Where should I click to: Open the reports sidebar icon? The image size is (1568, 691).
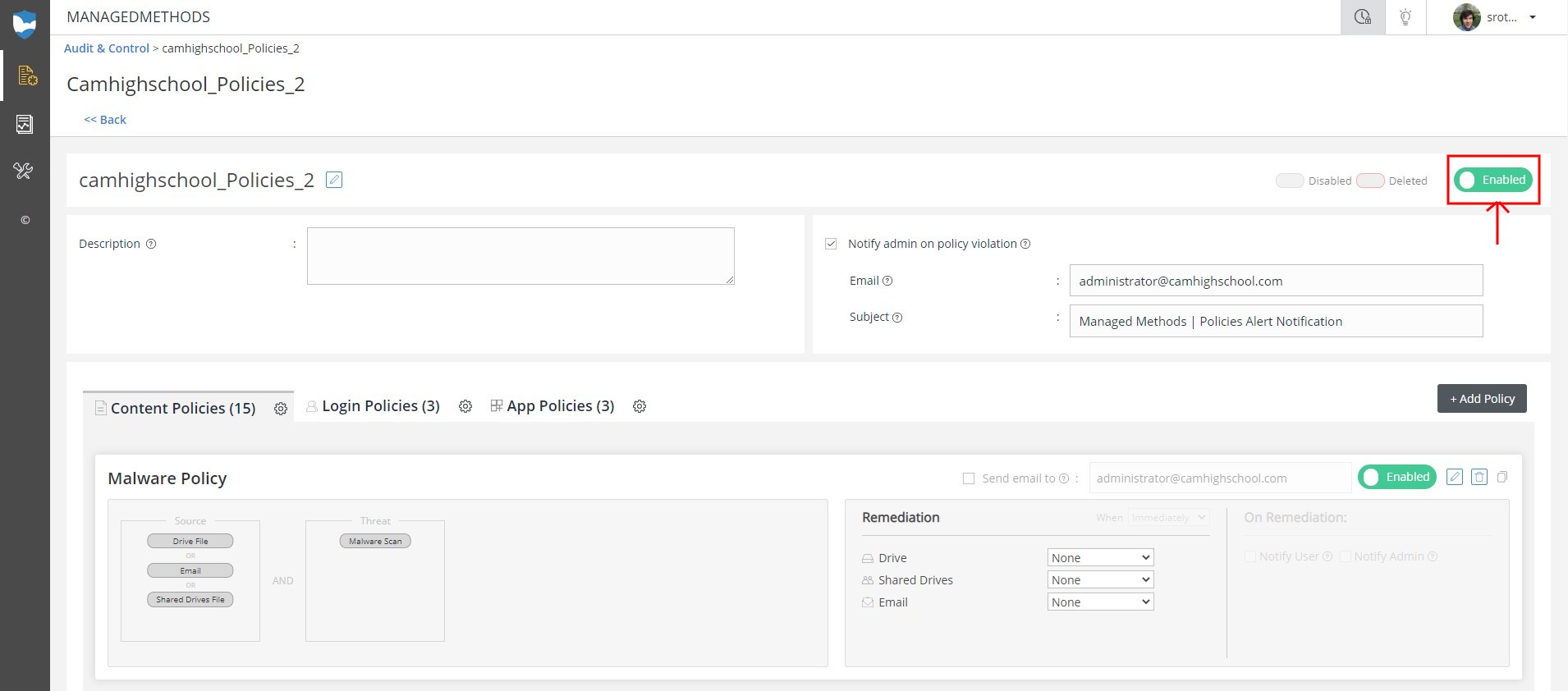coord(25,124)
